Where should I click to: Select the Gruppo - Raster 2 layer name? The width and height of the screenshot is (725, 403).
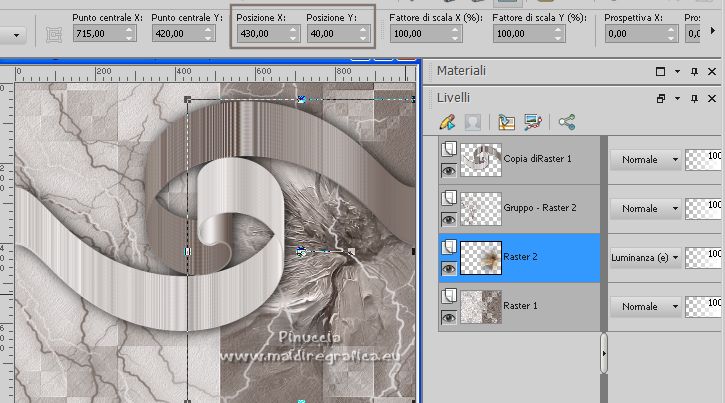540,208
